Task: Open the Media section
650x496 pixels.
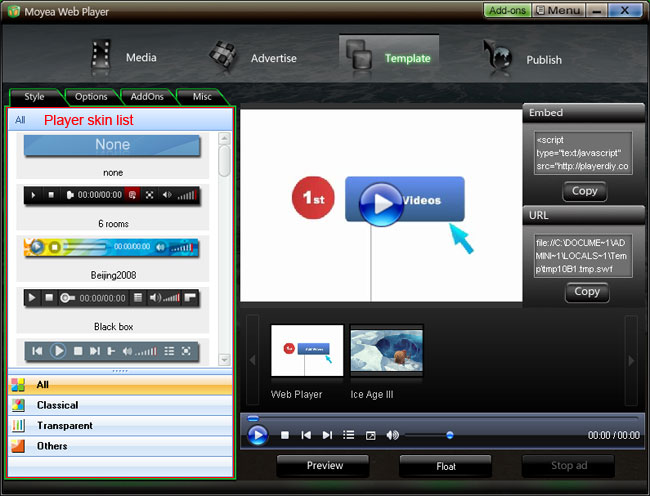Action: (124, 57)
